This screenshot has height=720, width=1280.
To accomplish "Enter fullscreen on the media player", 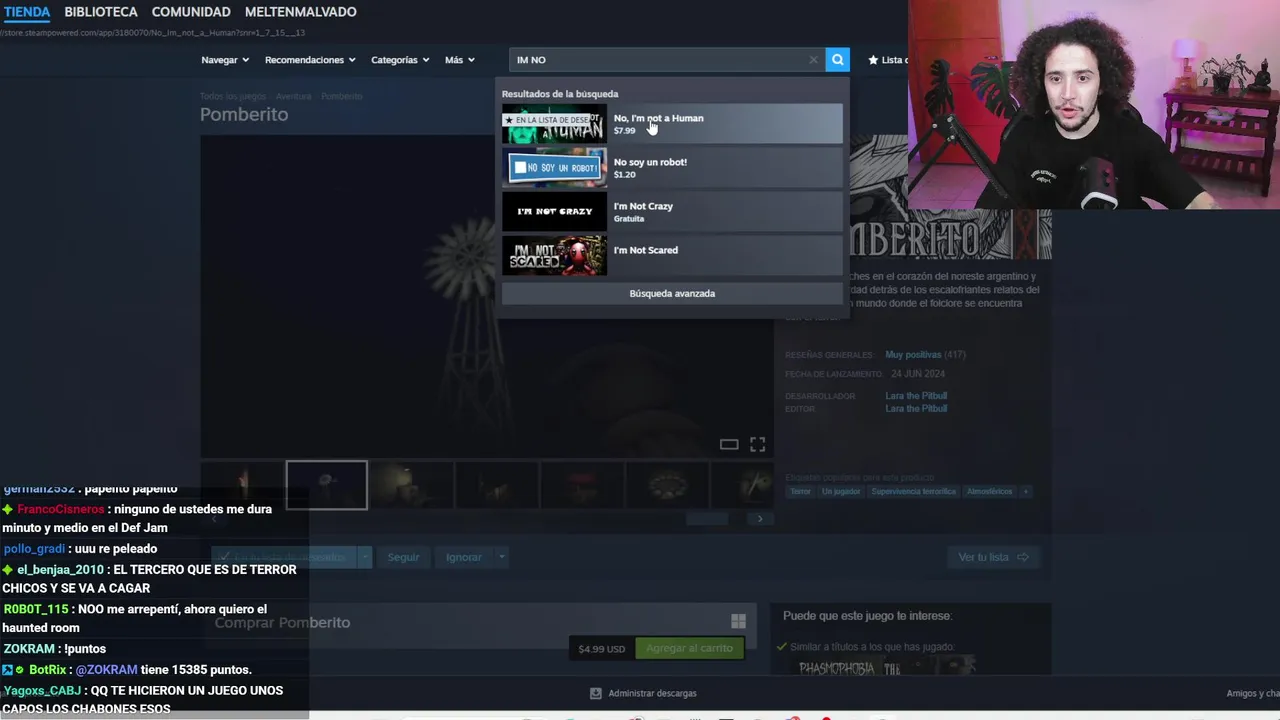I will point(758,445).
